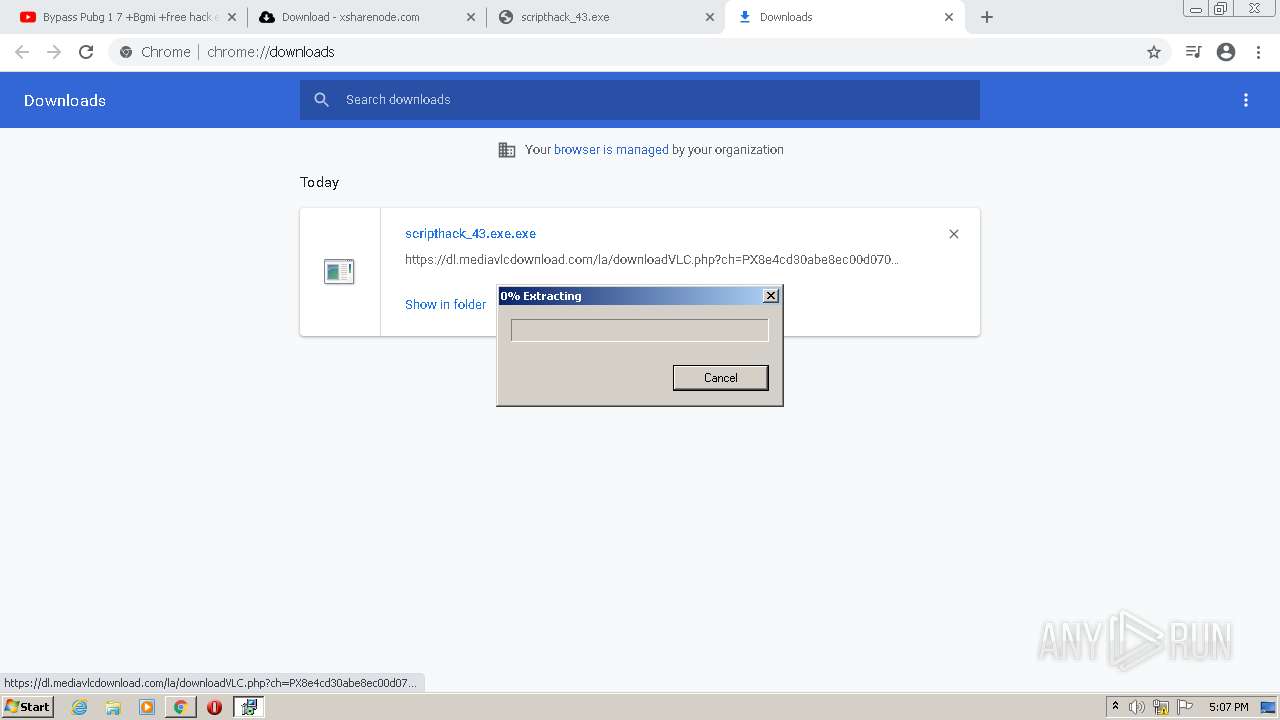Open network tray icon
Viewport: 1280px width, 720px height.
1161,707
